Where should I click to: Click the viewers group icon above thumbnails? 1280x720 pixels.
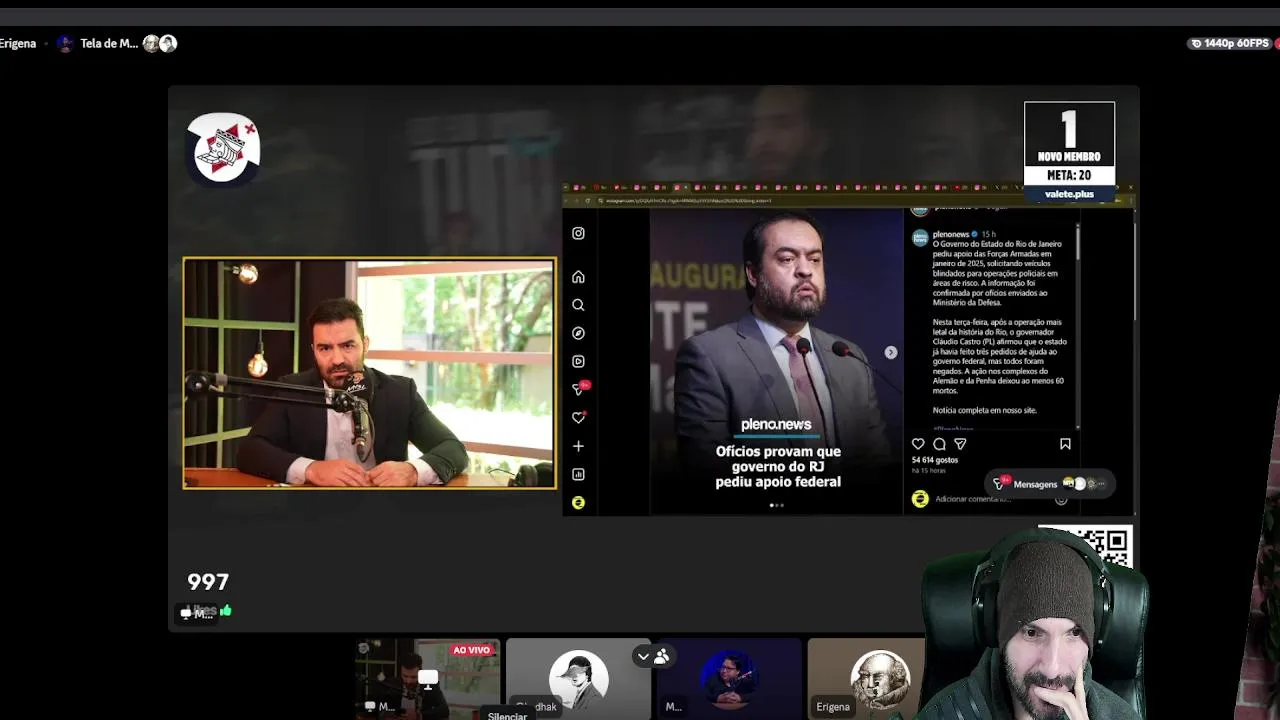662,657
